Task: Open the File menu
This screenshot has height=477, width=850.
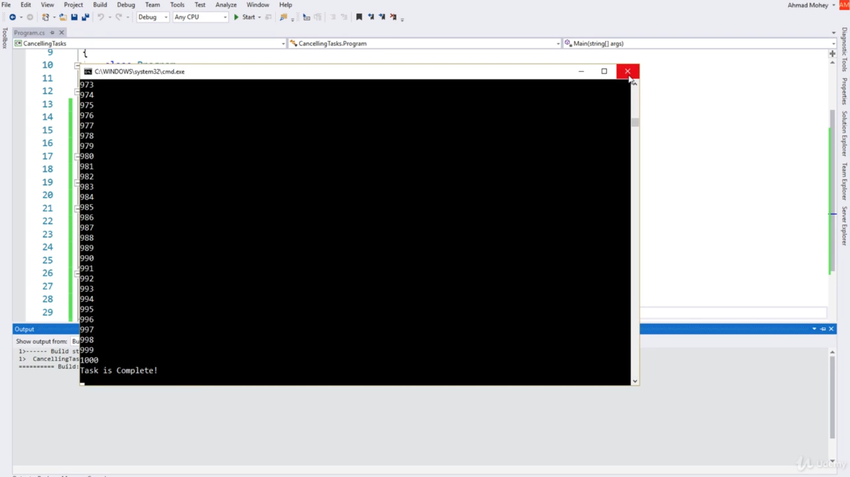Action: tap(6, 5)
